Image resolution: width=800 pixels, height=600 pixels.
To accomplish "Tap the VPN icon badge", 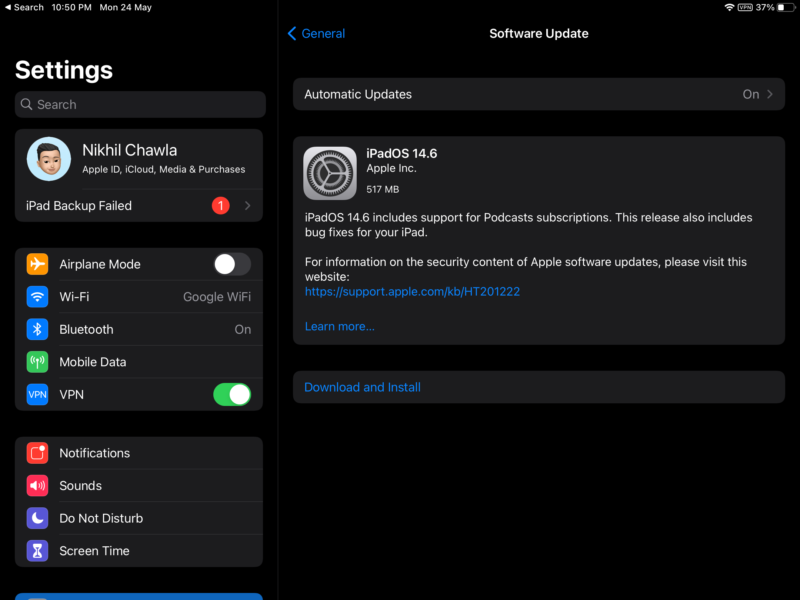I will point(37,394).
